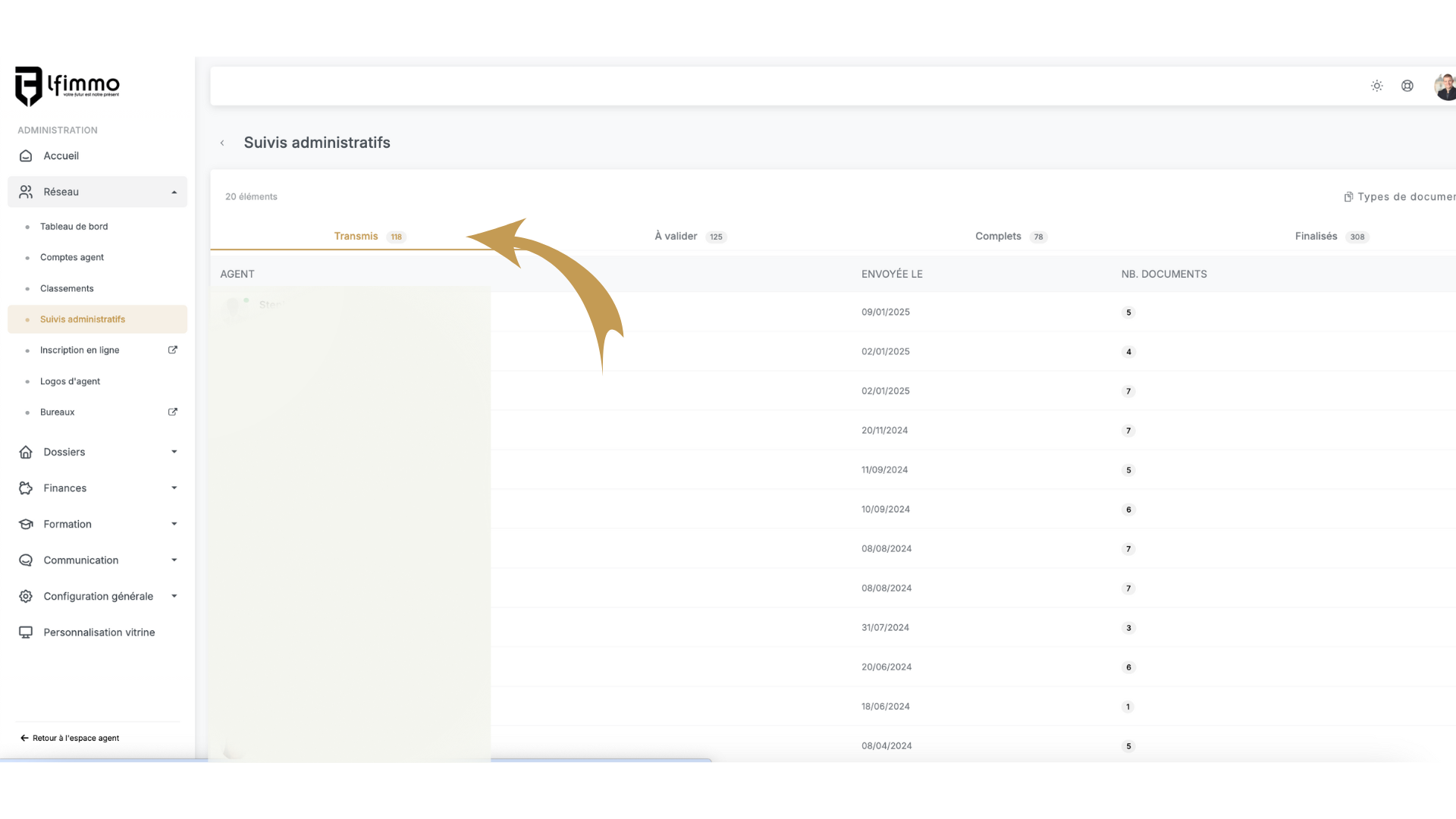
Task: Open Comptes agent in sidebar
Action: point(72,257)
